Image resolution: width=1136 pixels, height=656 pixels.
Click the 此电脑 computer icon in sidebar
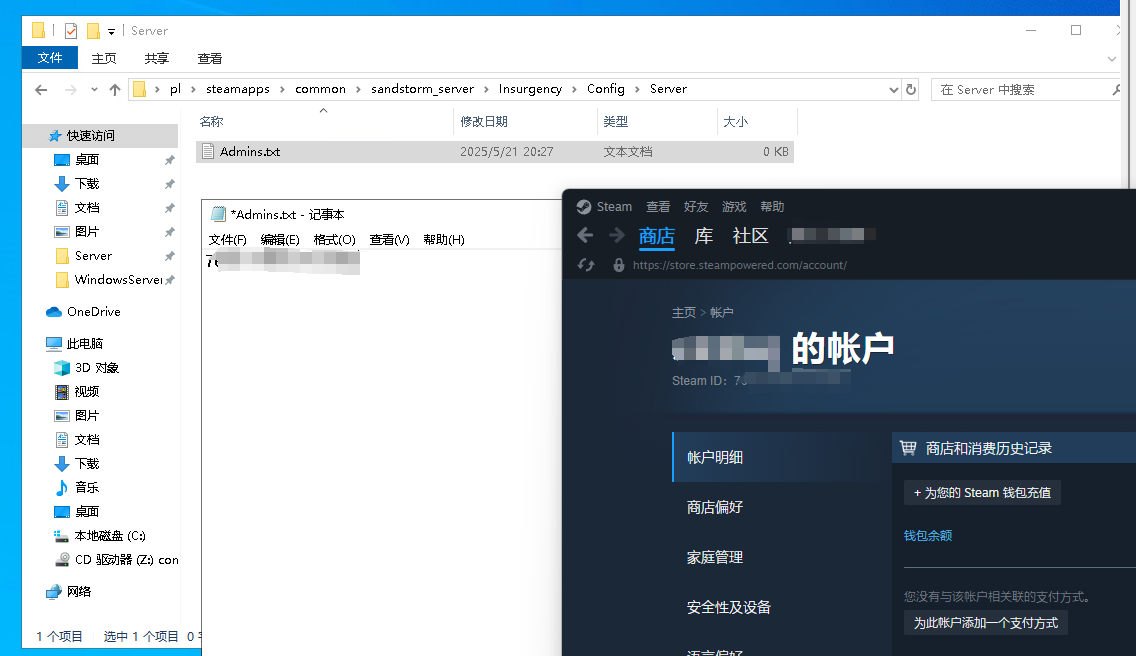click(54, 344)
